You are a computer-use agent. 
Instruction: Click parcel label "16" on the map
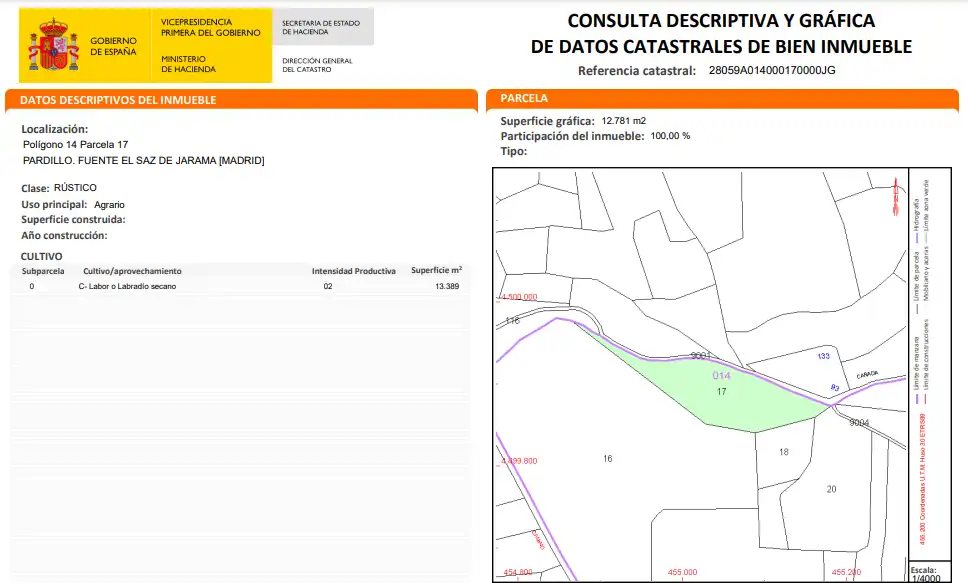point(607,459)
